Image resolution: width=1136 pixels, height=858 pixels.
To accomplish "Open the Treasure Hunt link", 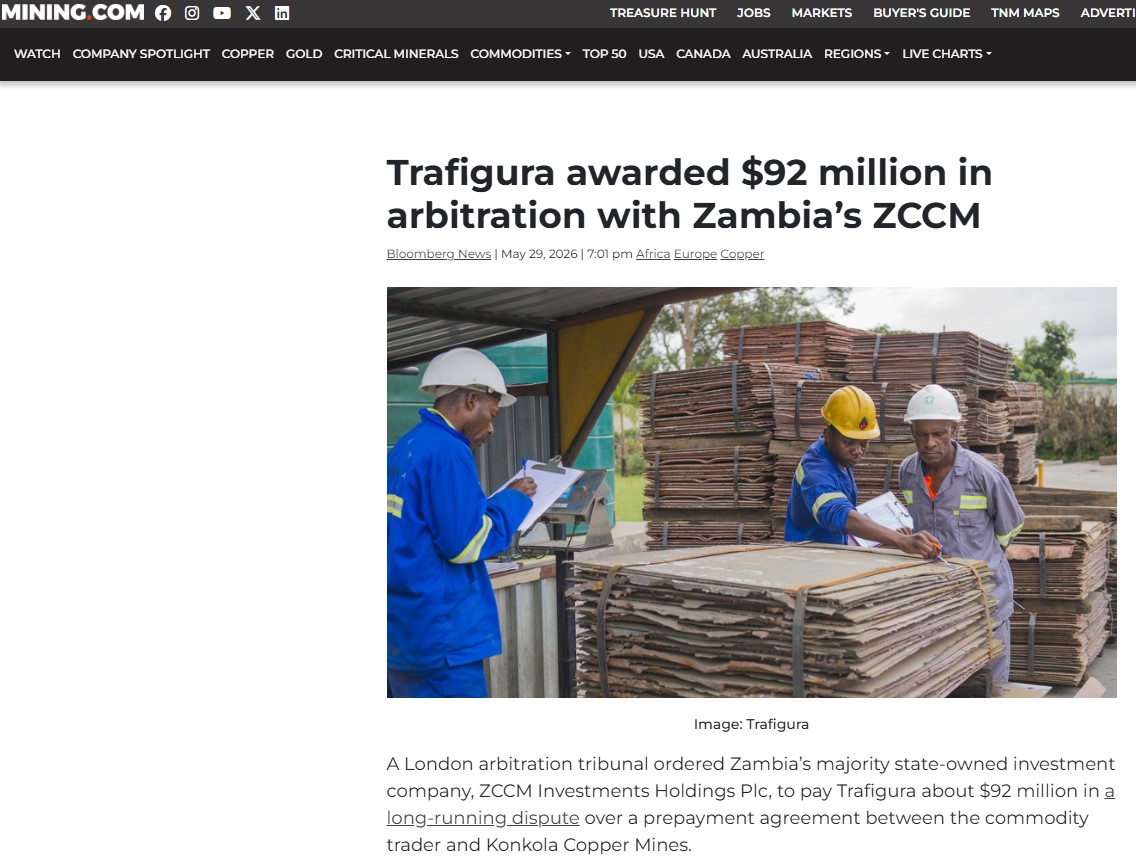I will click(663, 13).
